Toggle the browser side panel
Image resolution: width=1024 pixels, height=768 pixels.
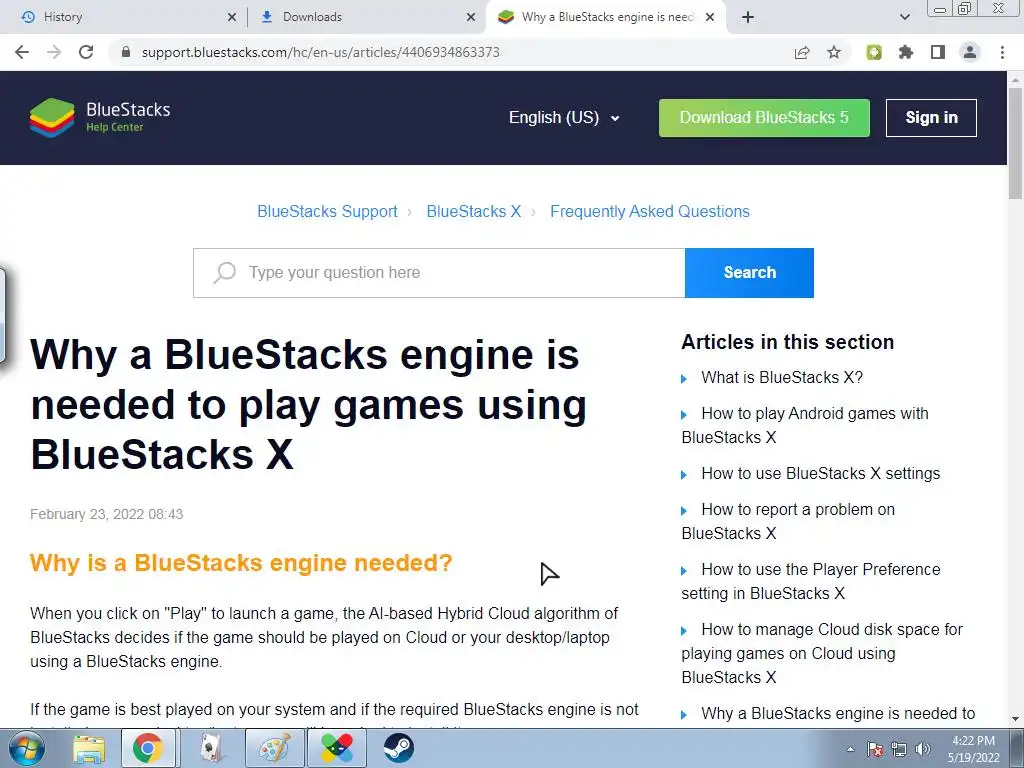tap(938, 52)
